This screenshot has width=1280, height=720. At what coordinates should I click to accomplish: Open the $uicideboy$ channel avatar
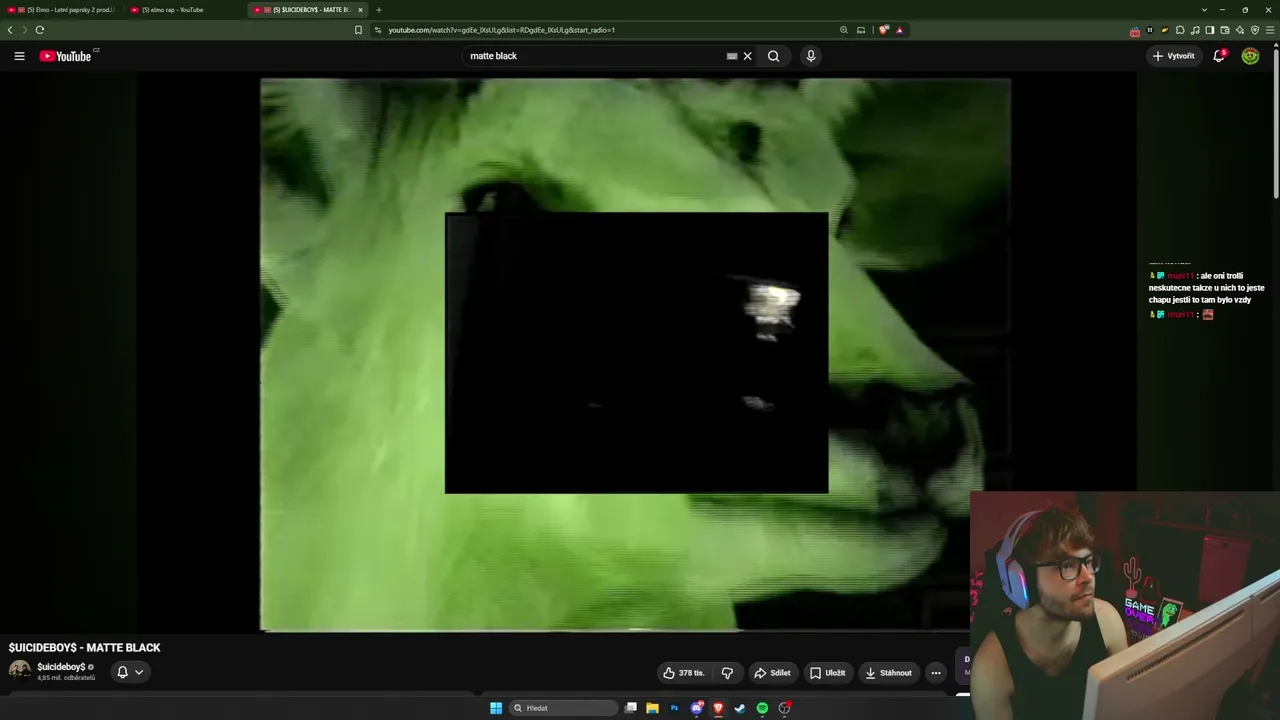pos(20,671)
